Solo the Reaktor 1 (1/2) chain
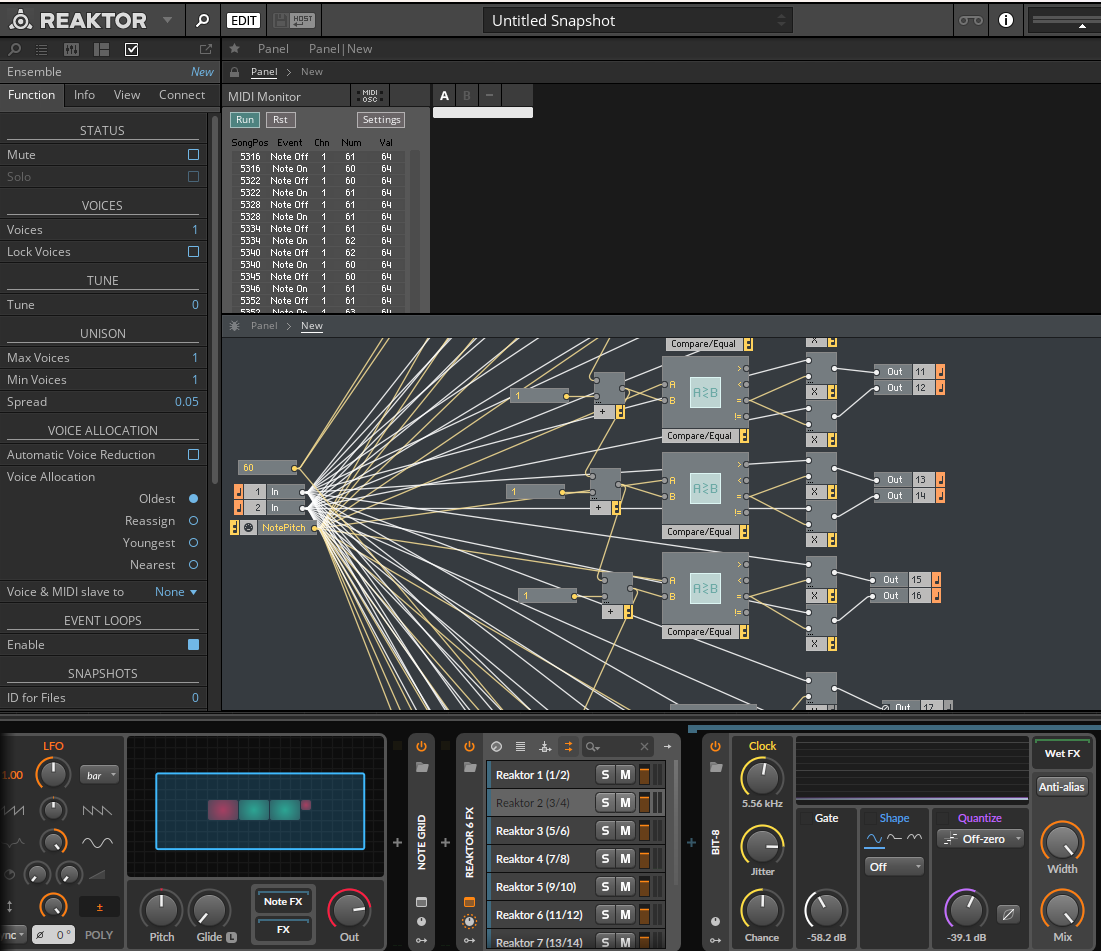Screen dimensions: 1101x951 point(605,775)
